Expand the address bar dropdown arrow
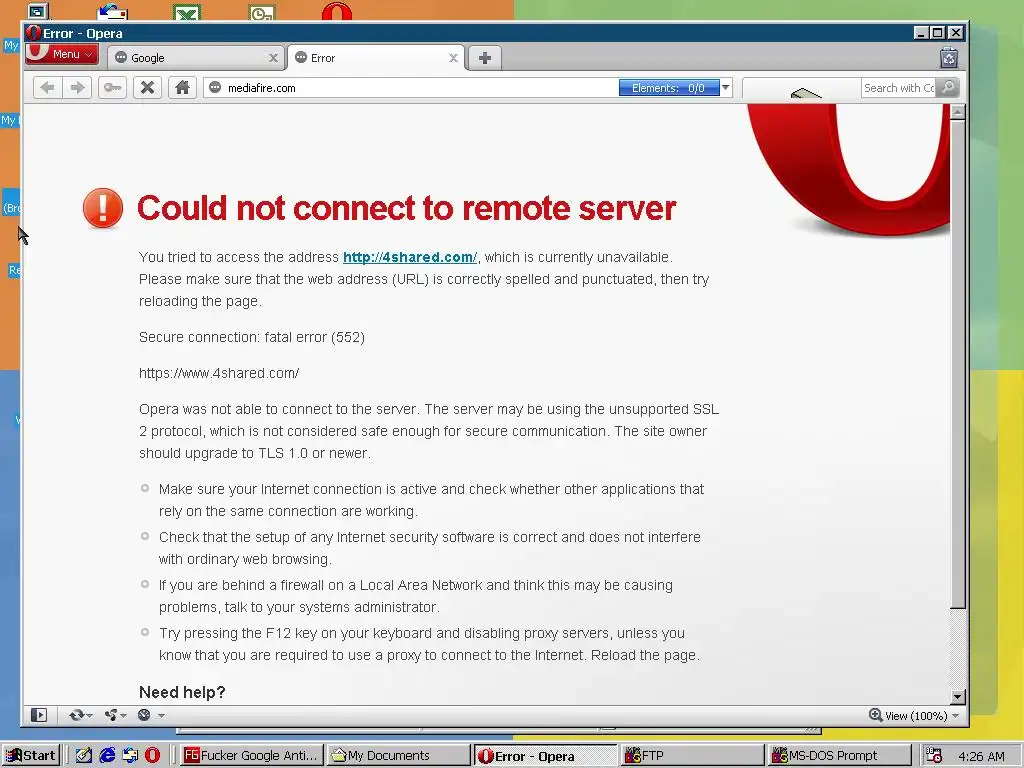The width and height of the screenshot is (1024, 768). [726, 88]
